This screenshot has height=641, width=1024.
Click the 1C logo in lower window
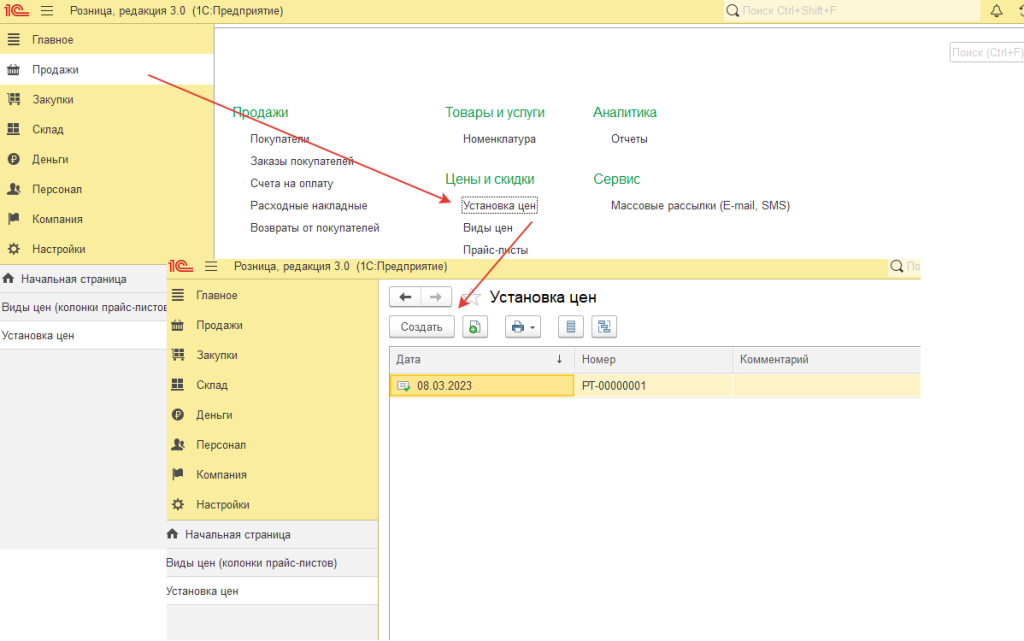pos(181,266)
